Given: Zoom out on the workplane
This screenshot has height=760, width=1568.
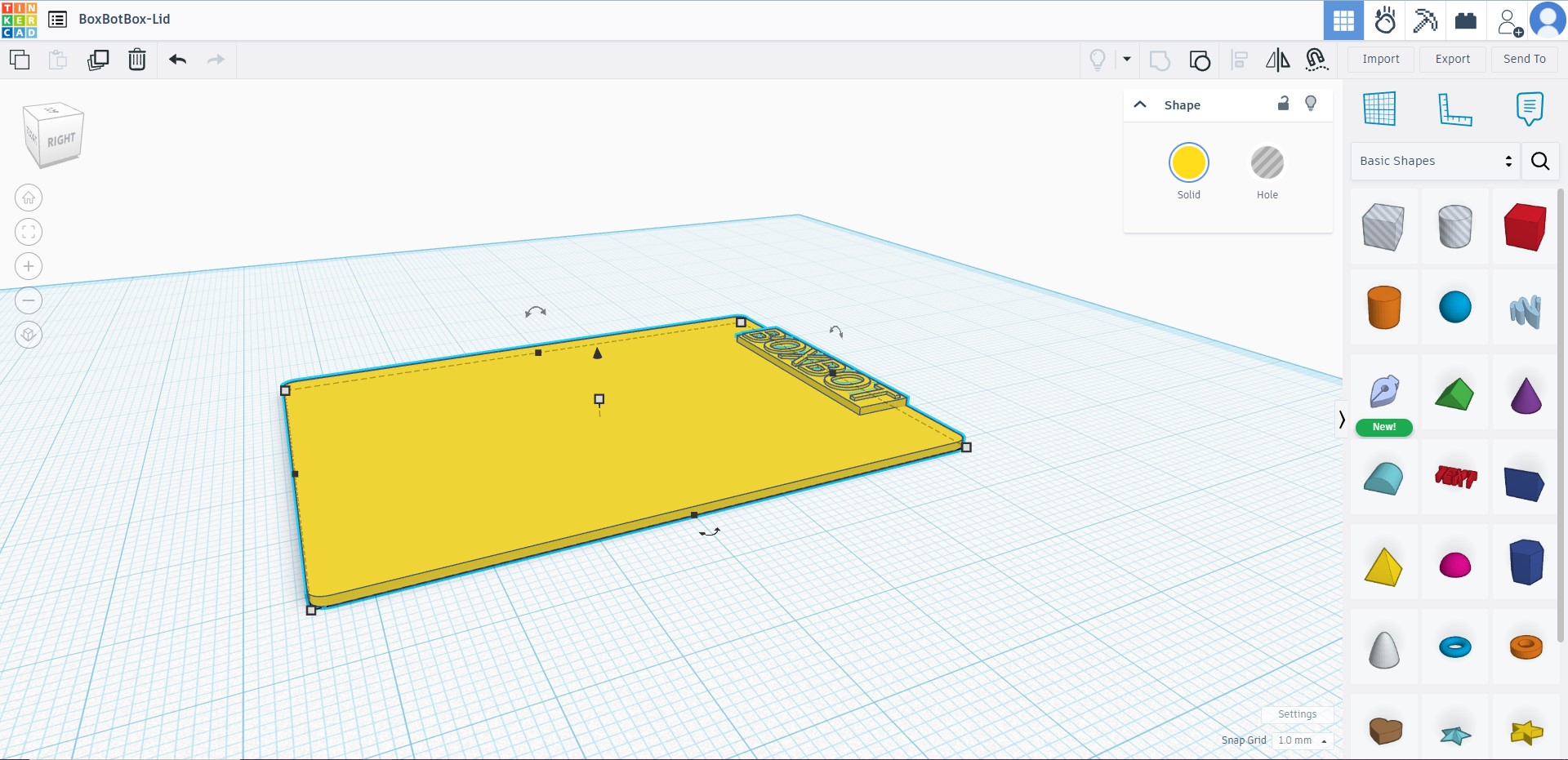Looking at the screenshot, I should (29, 300).
